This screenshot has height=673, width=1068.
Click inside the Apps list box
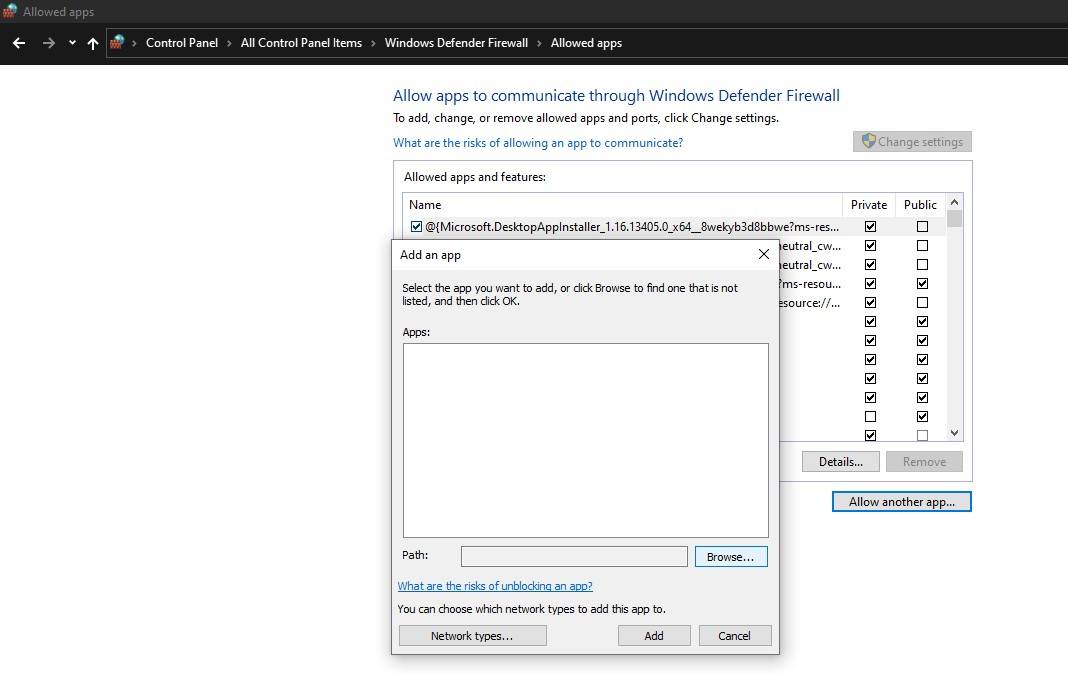click(x=586, y=440)
